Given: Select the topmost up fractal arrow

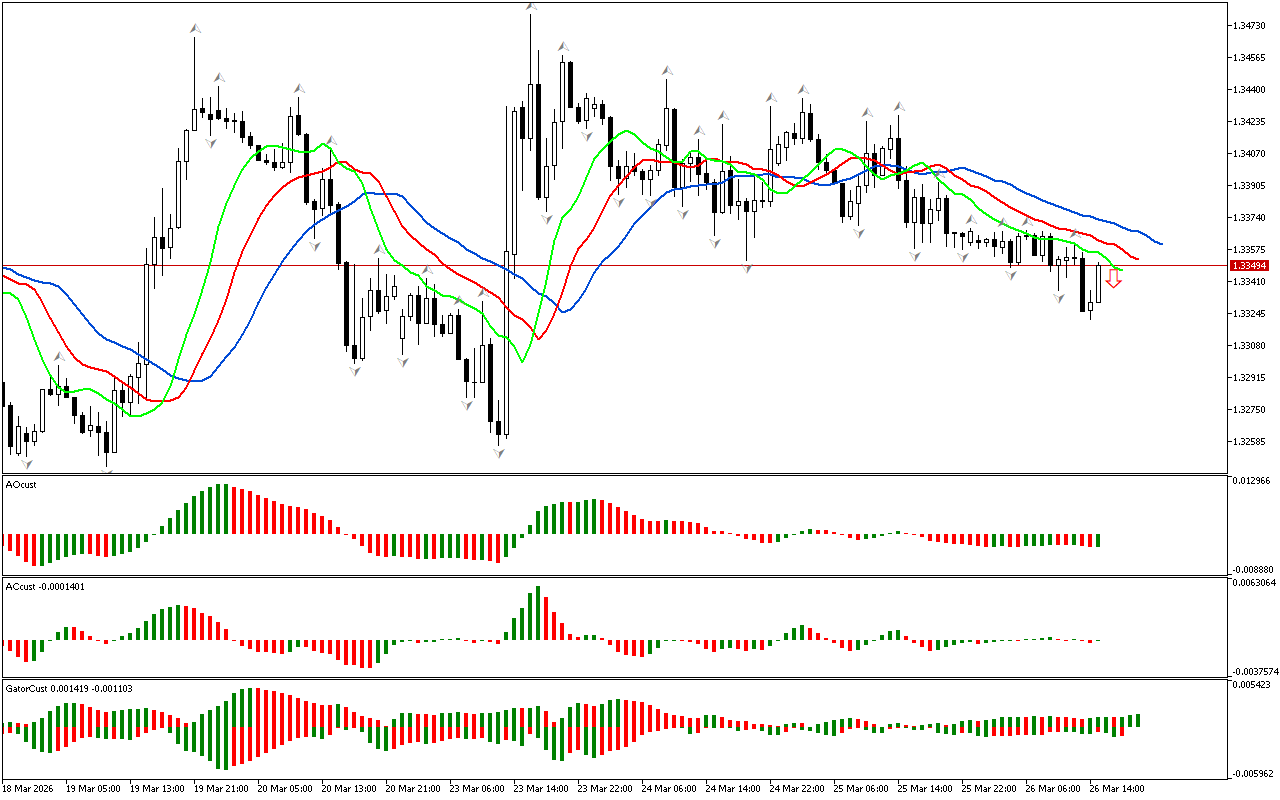Looking at the screenshot, I should coord(531,7).
